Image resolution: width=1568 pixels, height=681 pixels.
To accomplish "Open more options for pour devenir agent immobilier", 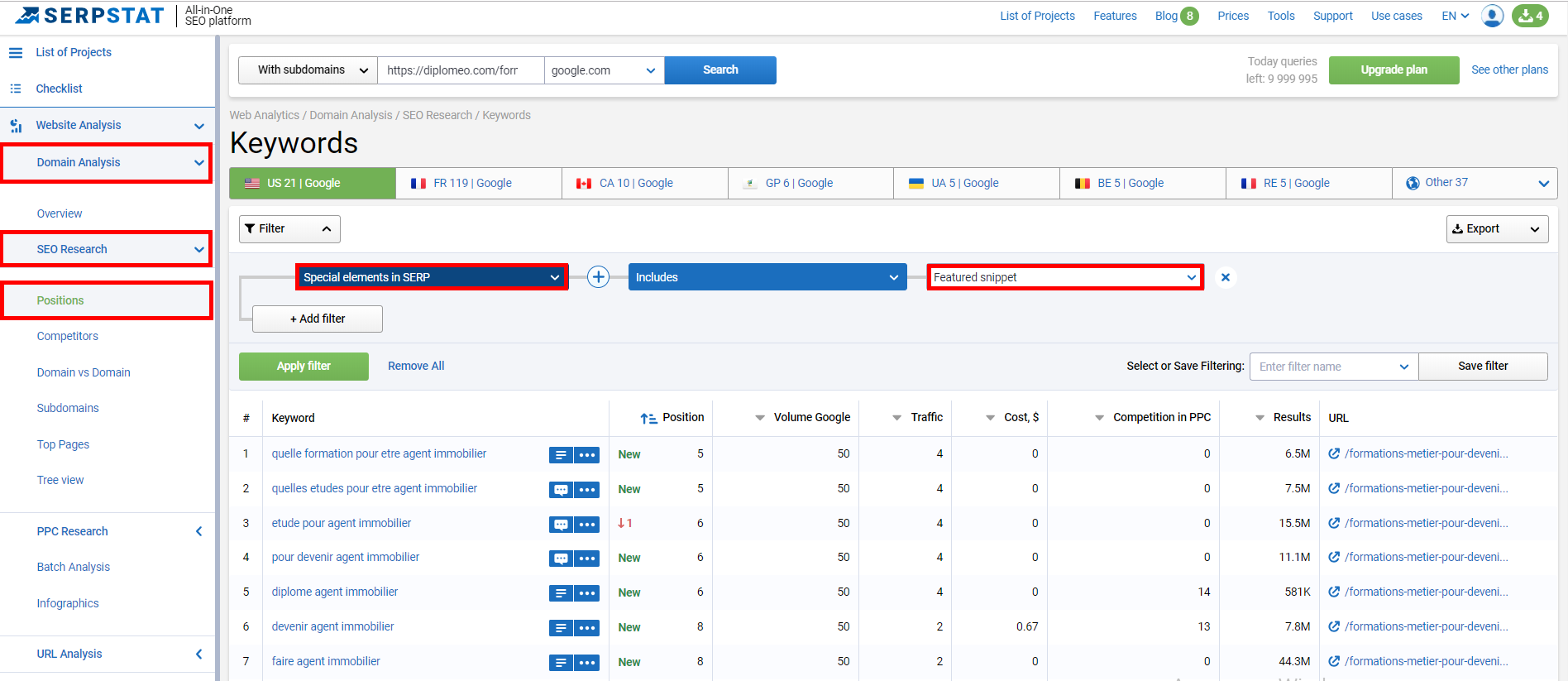I will pyautogui.click(x=587, y=559).
